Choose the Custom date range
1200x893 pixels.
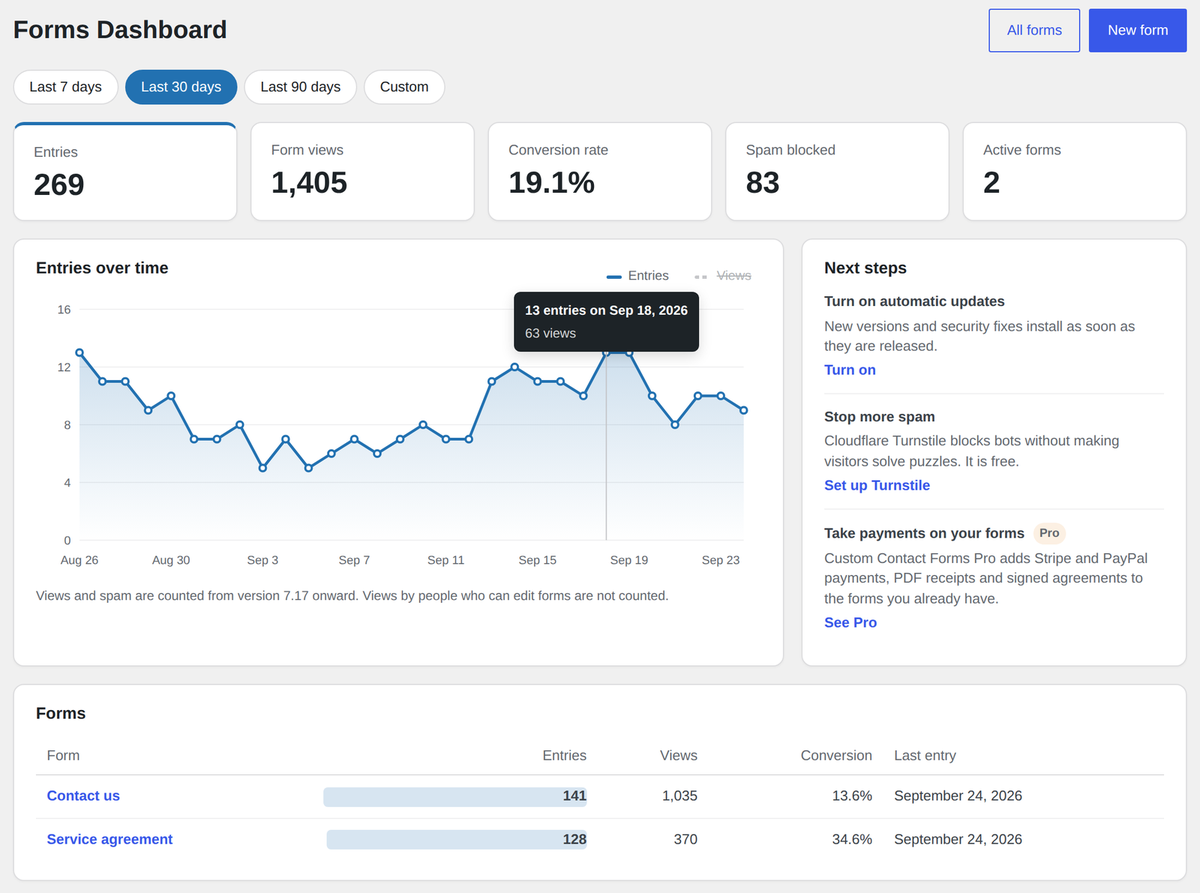point(404,87)
